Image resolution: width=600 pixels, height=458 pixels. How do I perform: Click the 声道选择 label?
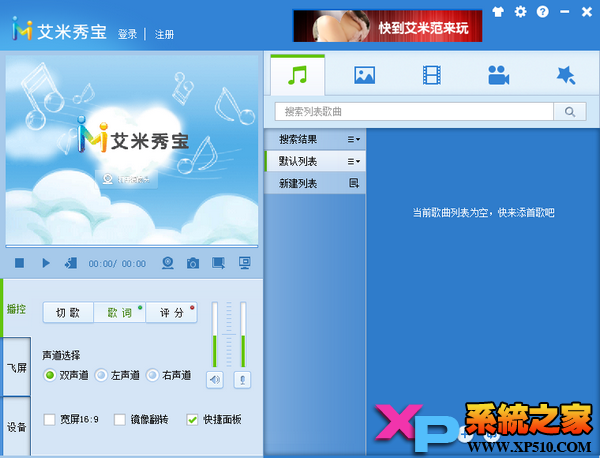[61, 355]
